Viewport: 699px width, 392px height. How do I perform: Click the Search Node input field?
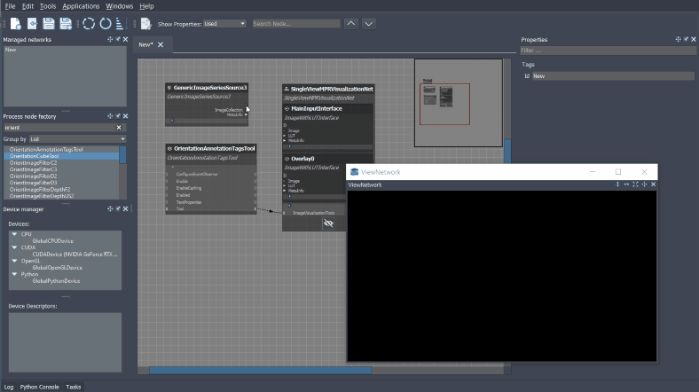pyautogui.click(x=296, y=24)
